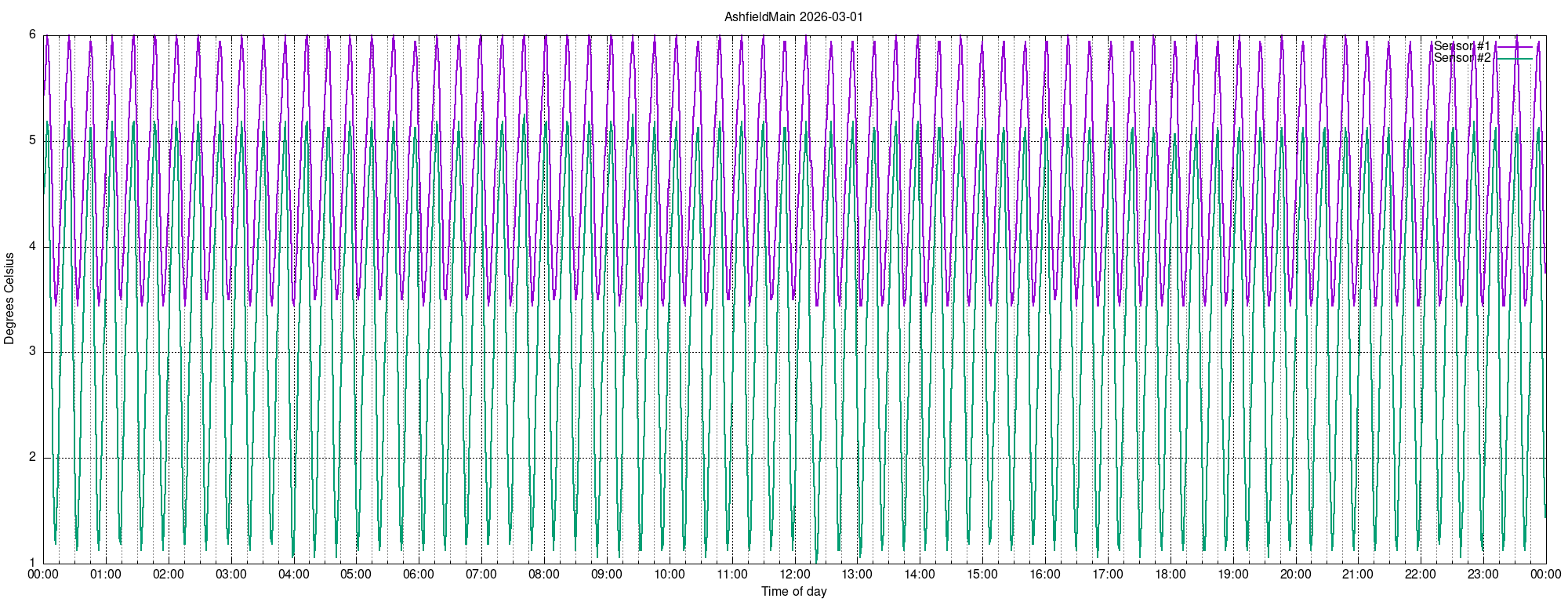Click the purple Sensor #1 legend line sample
Image resolution: width=1568 pixels, height=602 pixels.
[x=1513, y=47]
